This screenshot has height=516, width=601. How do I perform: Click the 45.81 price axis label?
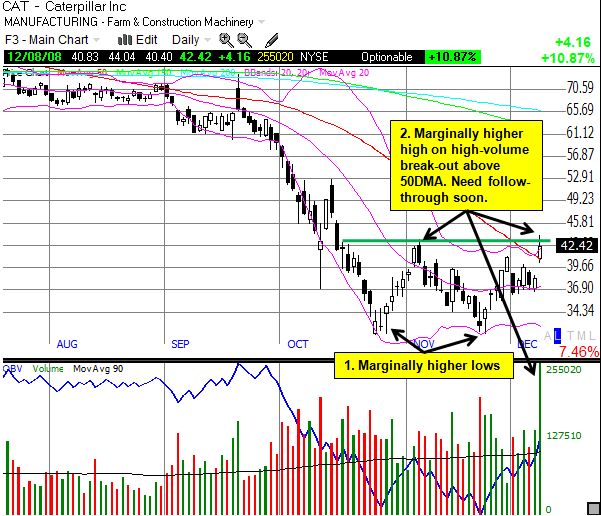click(x=580, y=221)
